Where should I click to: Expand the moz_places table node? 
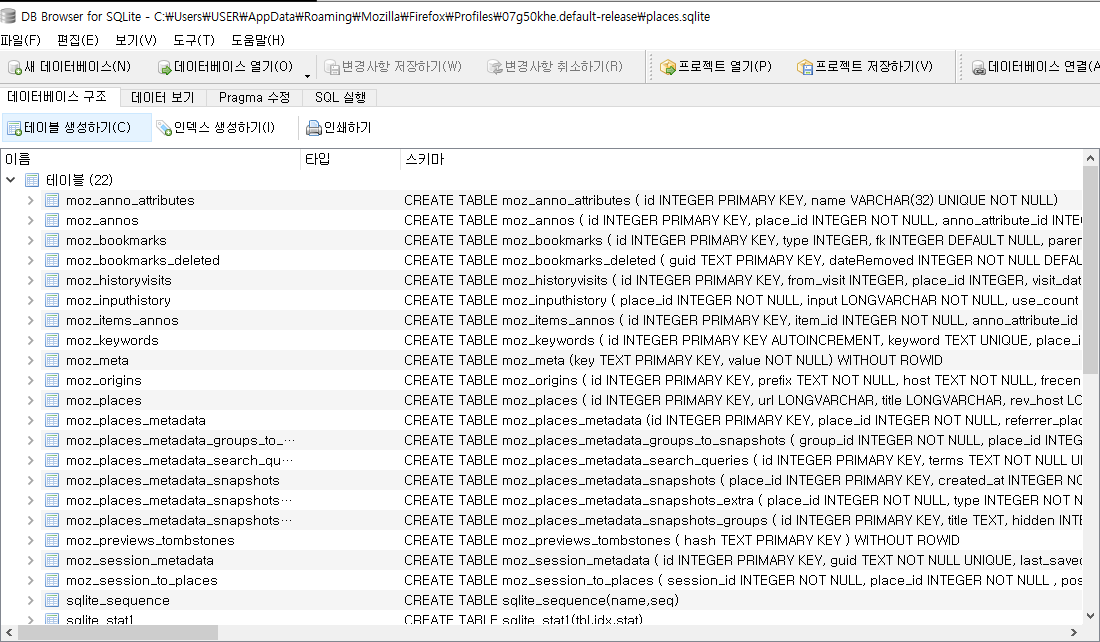(x=30, y=401)
